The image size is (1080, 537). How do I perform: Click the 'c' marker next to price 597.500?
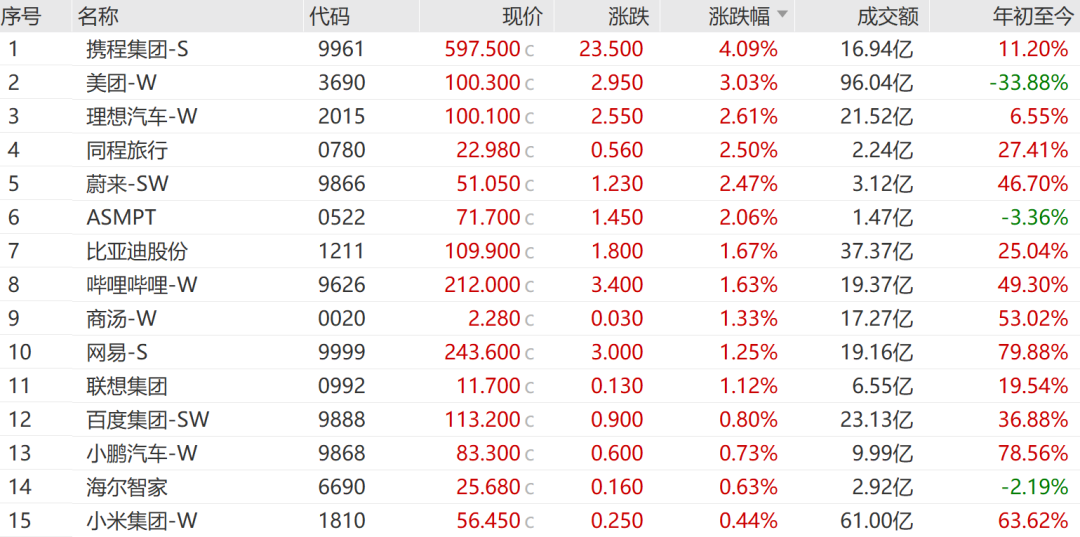pyautogui.click(x=530, y=50)
